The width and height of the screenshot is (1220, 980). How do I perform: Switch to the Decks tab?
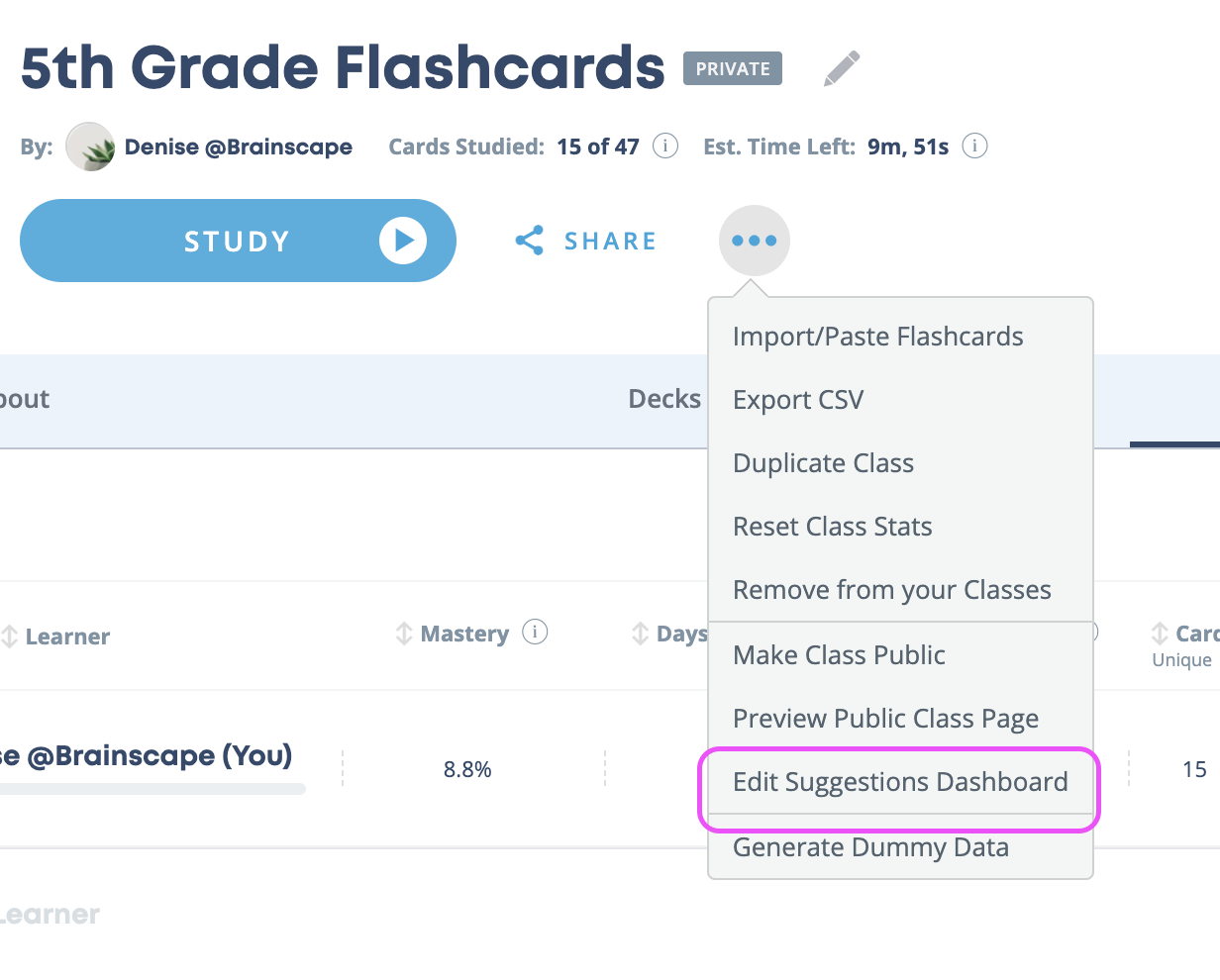click(664, 399)
